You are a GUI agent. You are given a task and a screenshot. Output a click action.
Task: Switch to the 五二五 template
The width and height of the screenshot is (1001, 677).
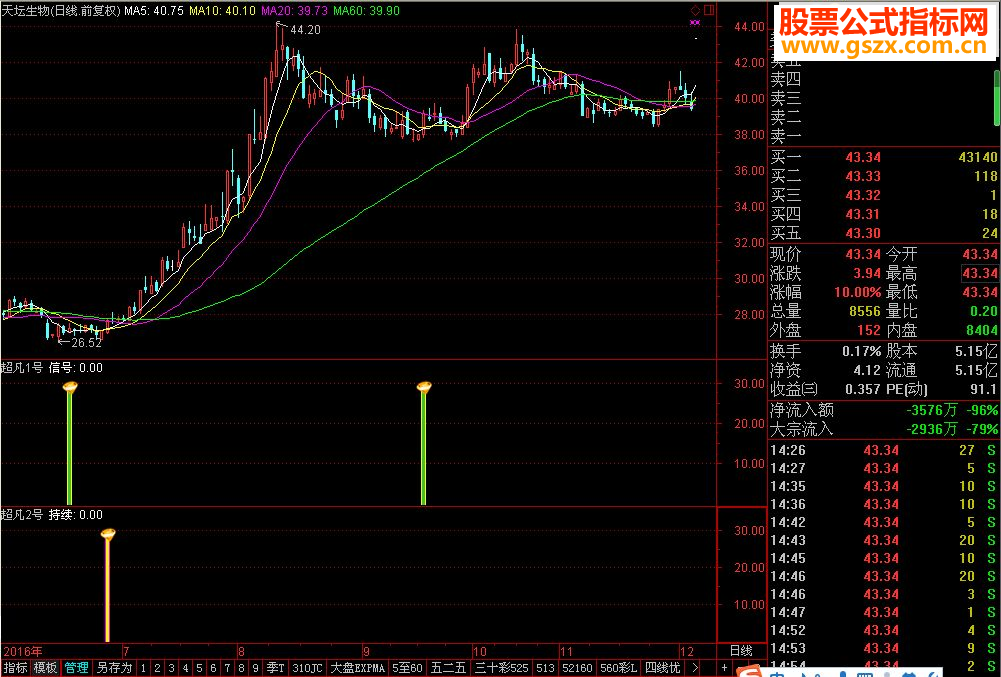coord(449,668)
